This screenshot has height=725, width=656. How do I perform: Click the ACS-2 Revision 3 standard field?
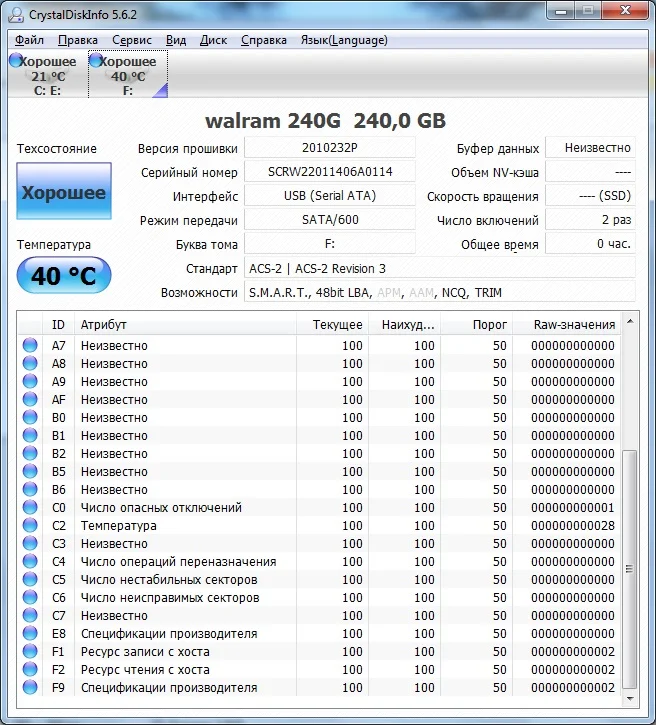point(440,269)
